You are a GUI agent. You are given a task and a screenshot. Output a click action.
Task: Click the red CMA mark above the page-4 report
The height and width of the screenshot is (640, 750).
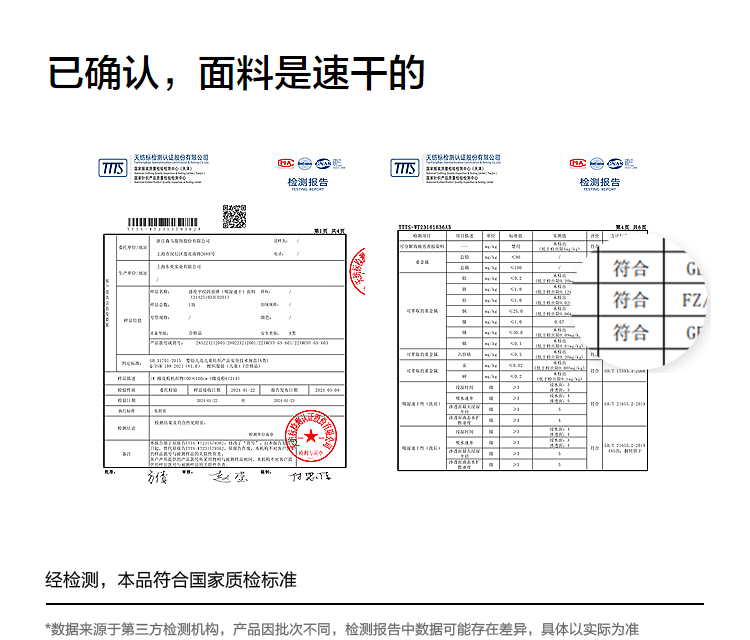578,163
